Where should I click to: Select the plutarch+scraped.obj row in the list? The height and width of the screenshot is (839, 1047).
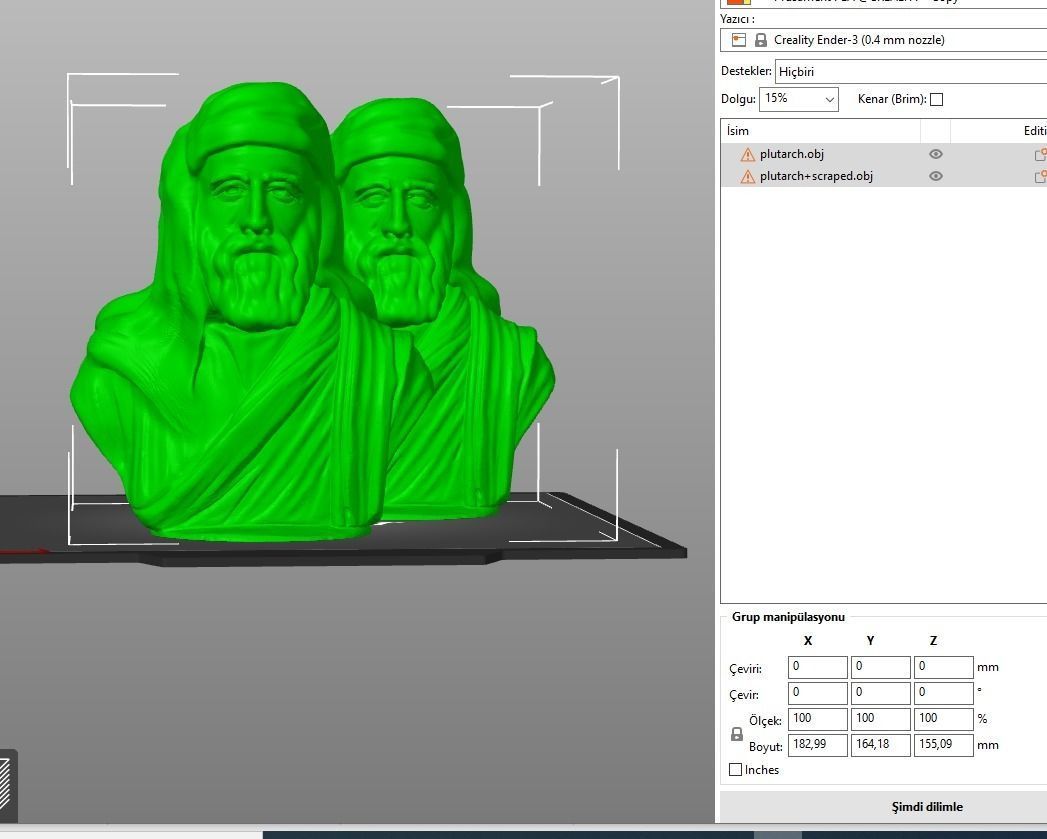(x=883, y=176)
